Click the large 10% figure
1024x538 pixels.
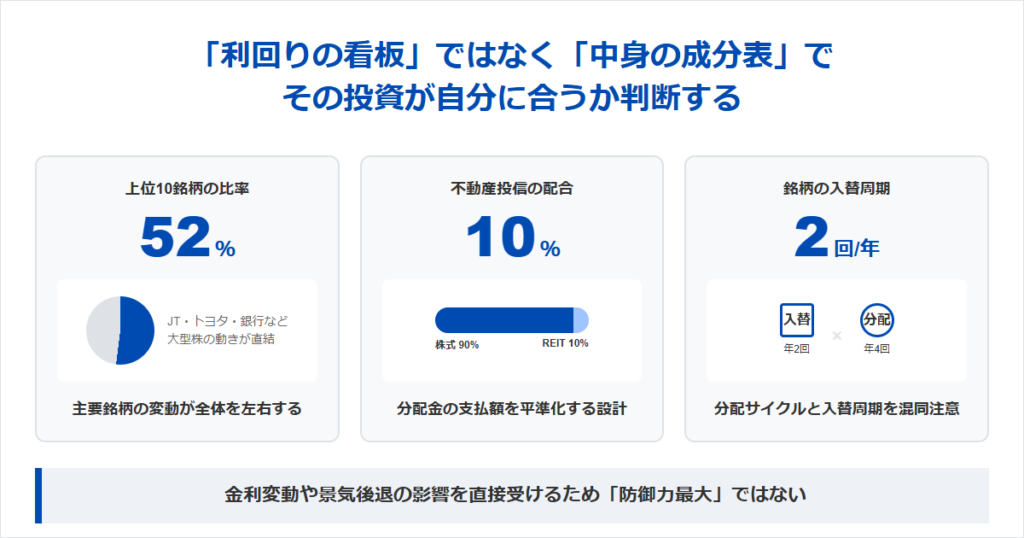click(512, 238)
